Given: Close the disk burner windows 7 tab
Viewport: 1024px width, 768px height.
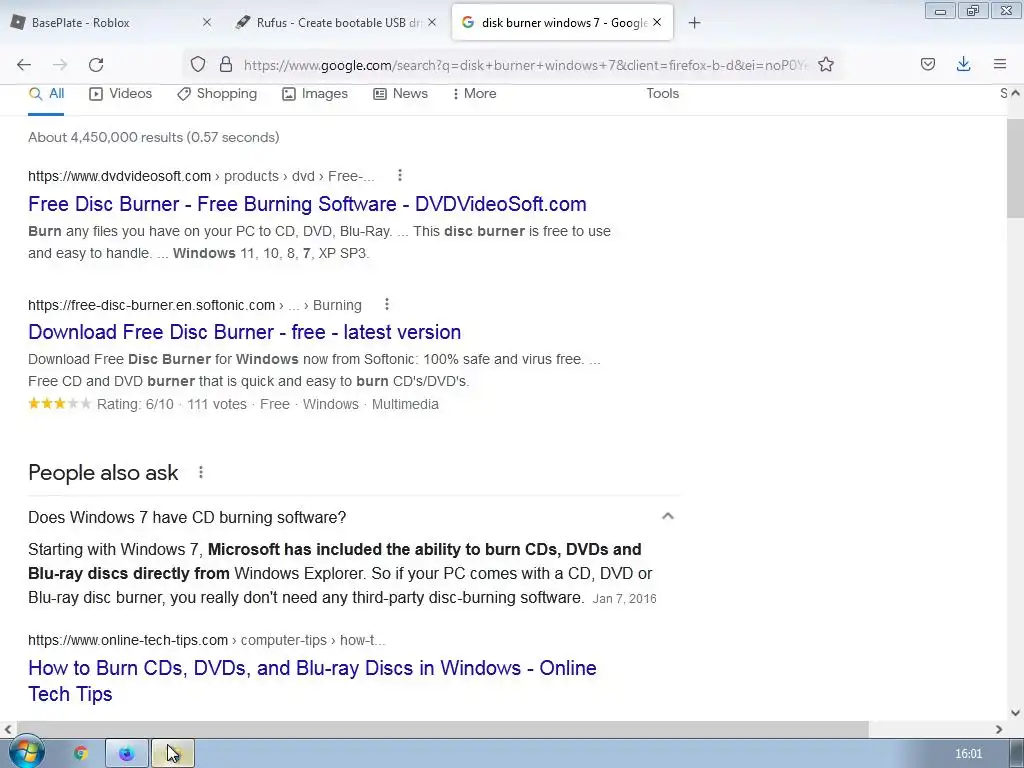Looking at the screenshot, I should click(657, 22).
